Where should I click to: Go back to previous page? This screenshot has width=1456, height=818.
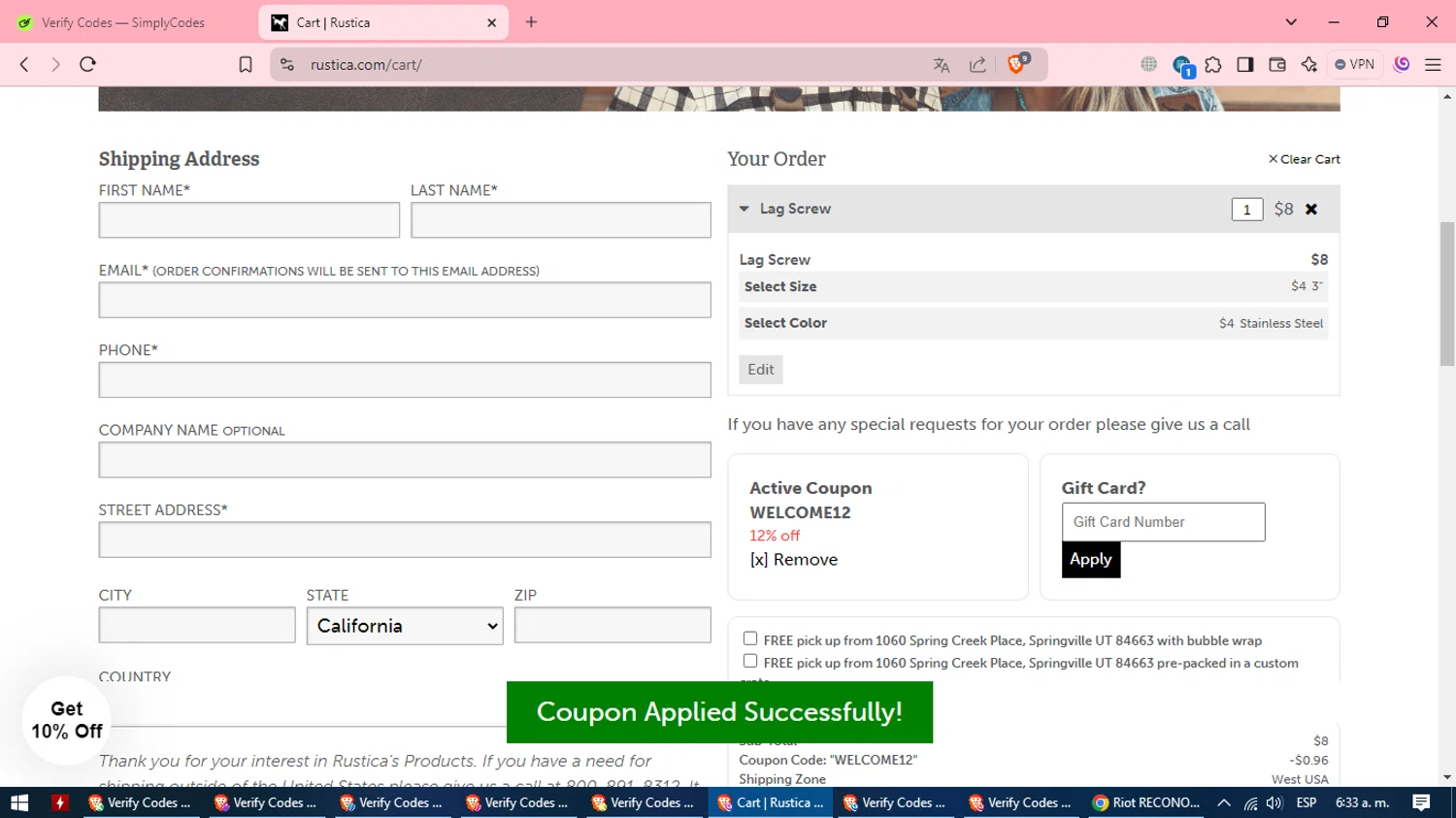coord(24,64)
